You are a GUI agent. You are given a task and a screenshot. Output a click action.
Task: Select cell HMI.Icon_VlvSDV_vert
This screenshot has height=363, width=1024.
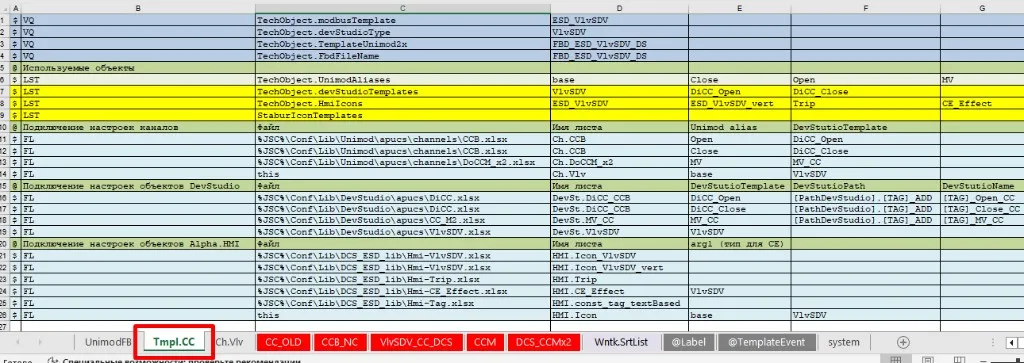[619, 268]
